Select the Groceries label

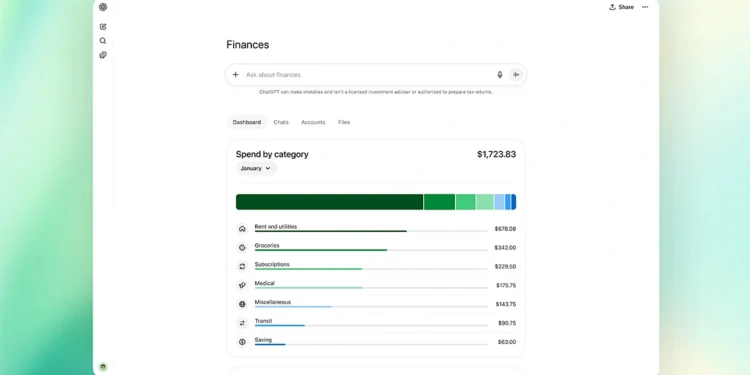(x=267, y=245)
